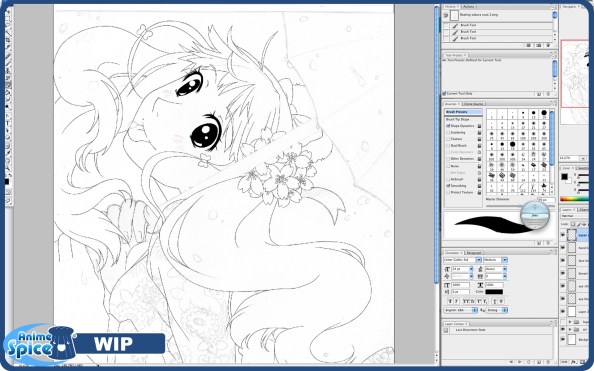The image size is (594, 371).
Task: Delete brush trash icon in Brushes panel
Action: pos(548,243)
